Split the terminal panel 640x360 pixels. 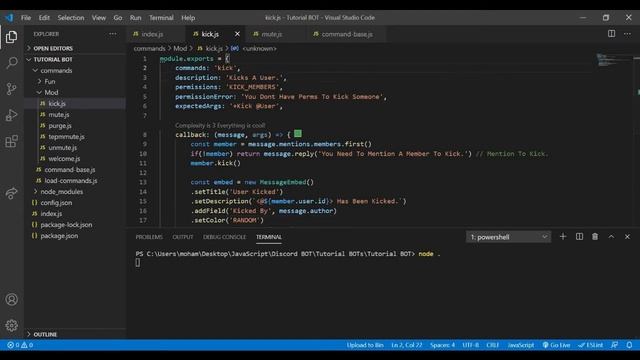[x=579, y=237]
